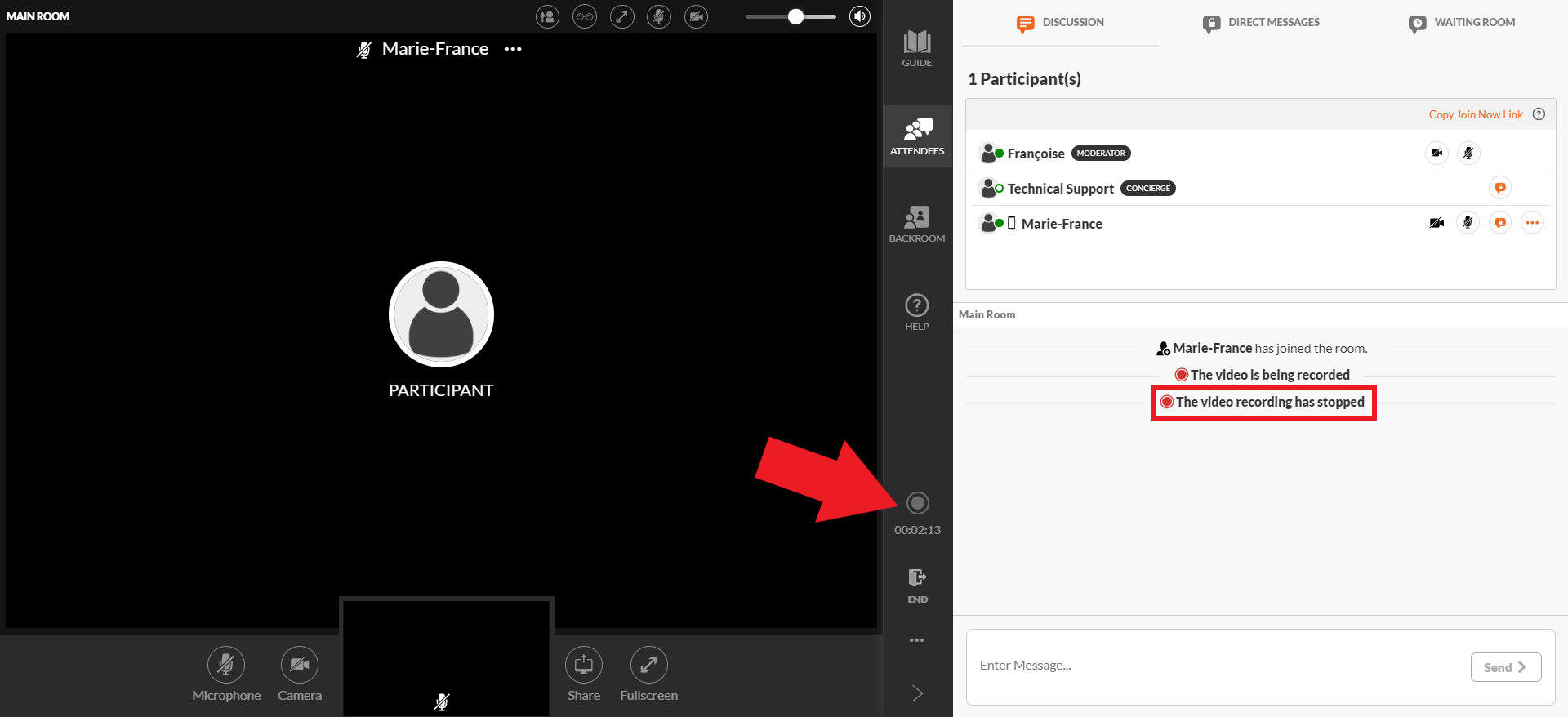Select Technical Support in the attendee list
Image resolution: width=1568 pixels, height=717 pixels.
(1060, 189)
